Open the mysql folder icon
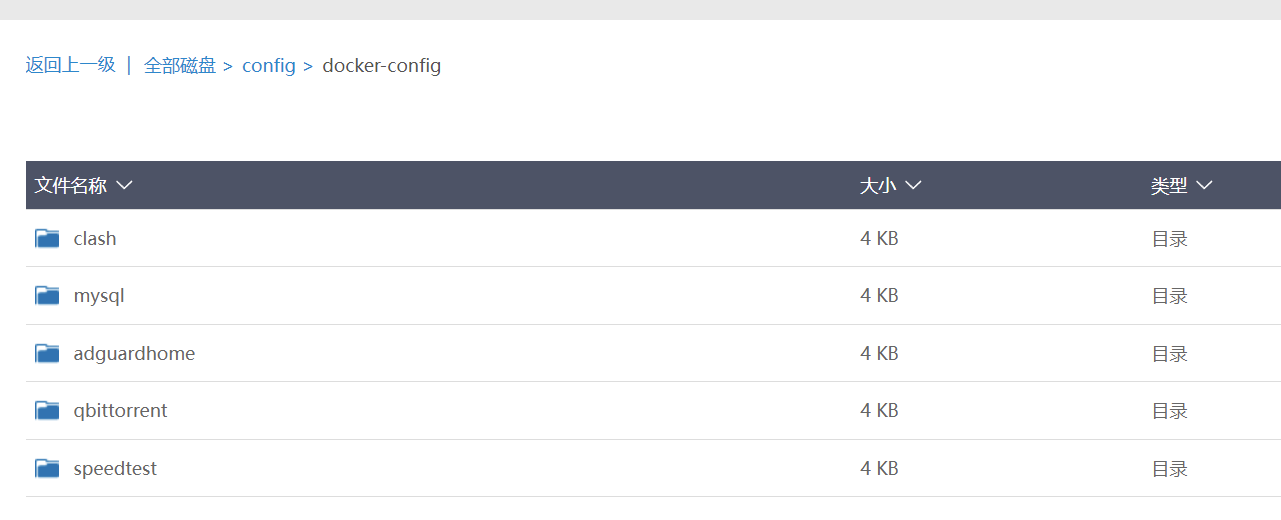 pos(47,295)
